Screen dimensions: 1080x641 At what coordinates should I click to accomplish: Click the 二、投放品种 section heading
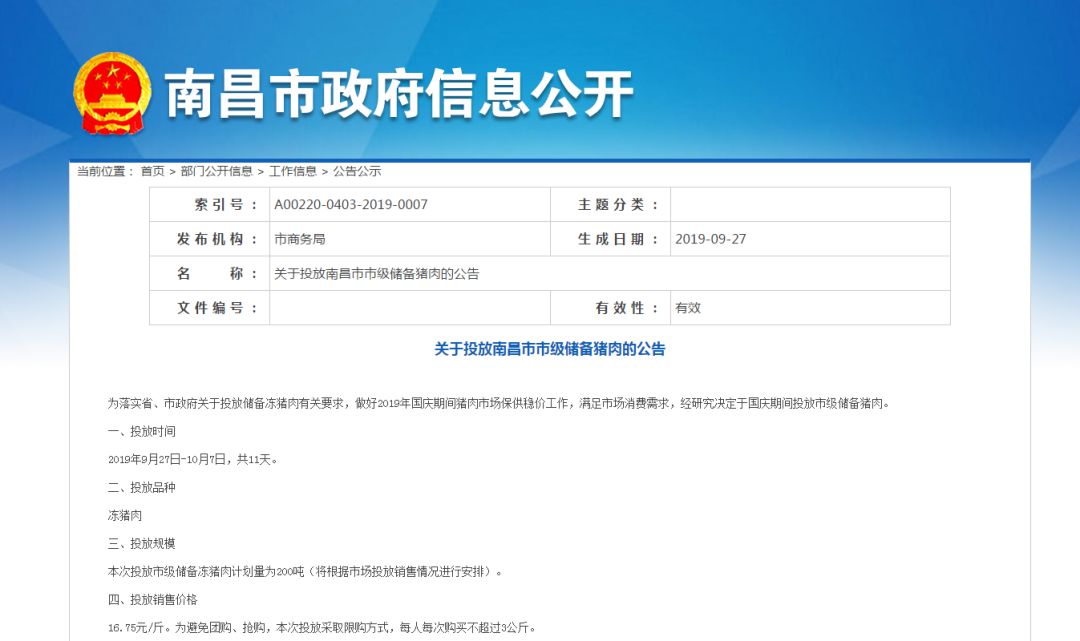point(142,487)
